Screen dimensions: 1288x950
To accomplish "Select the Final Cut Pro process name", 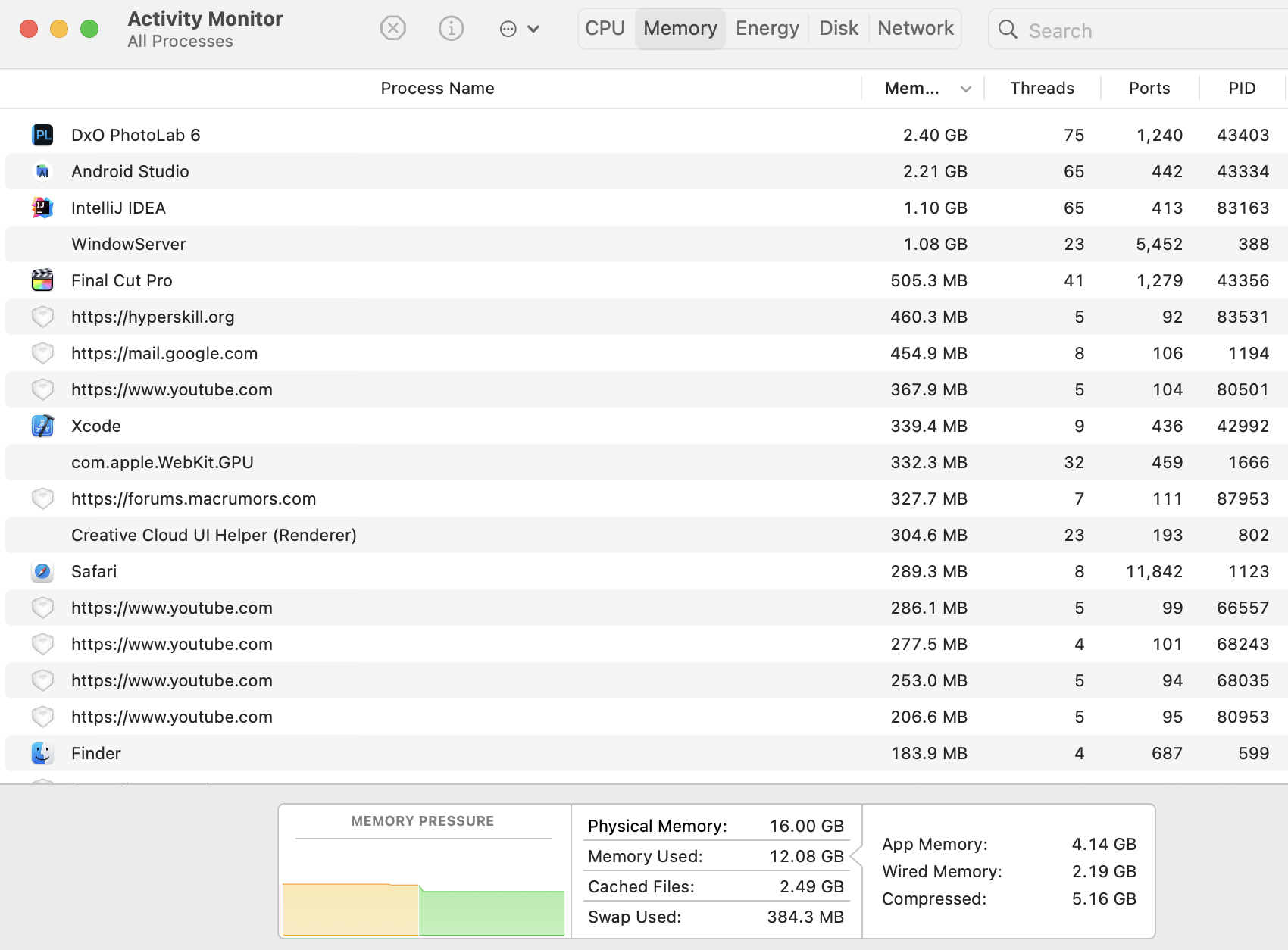I will coord(122,280).
